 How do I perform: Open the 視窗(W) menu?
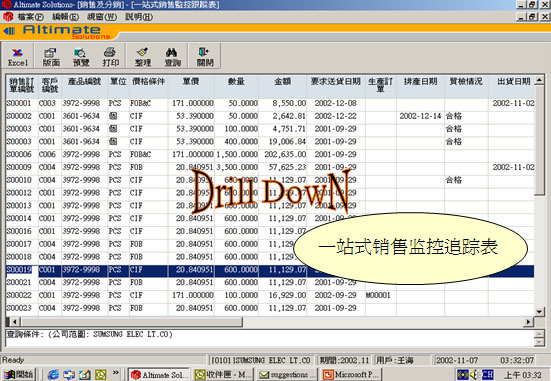pyautogui.click(x=102, y=17)
